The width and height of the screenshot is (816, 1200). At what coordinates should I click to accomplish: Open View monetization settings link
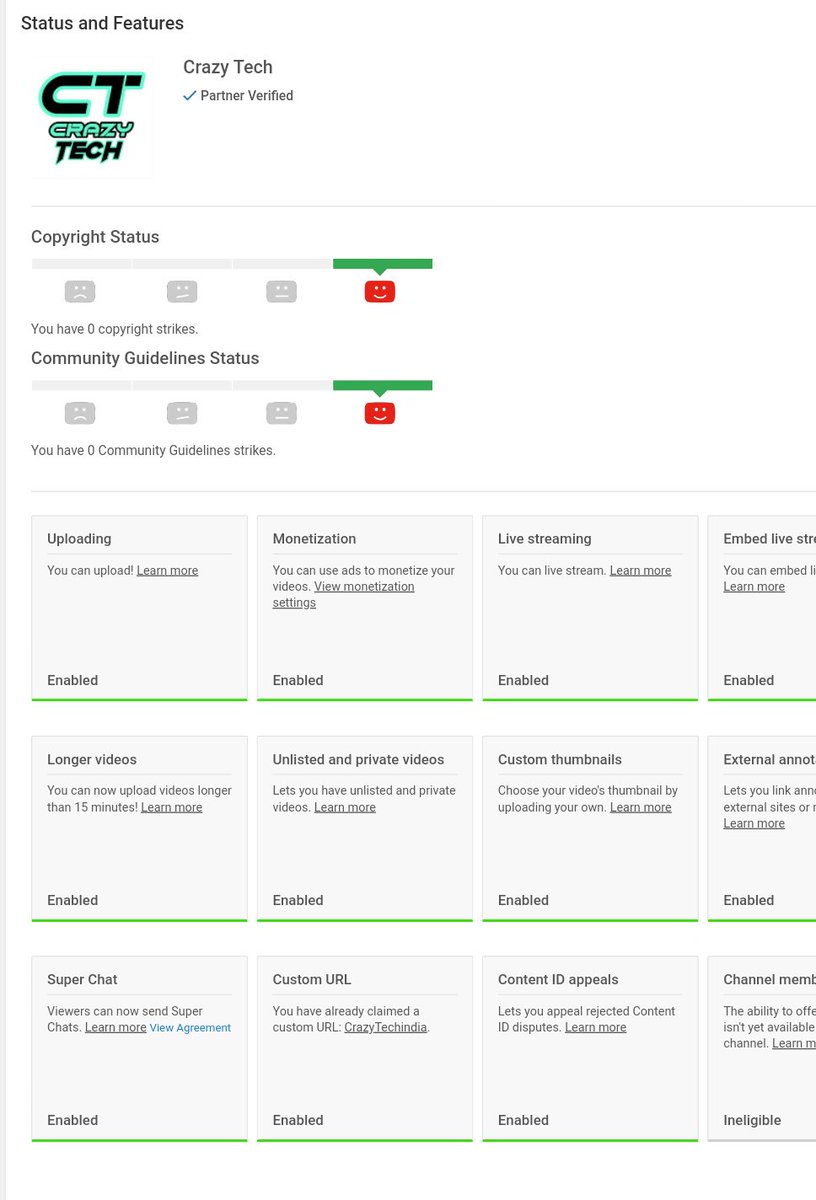click(343, 595)
